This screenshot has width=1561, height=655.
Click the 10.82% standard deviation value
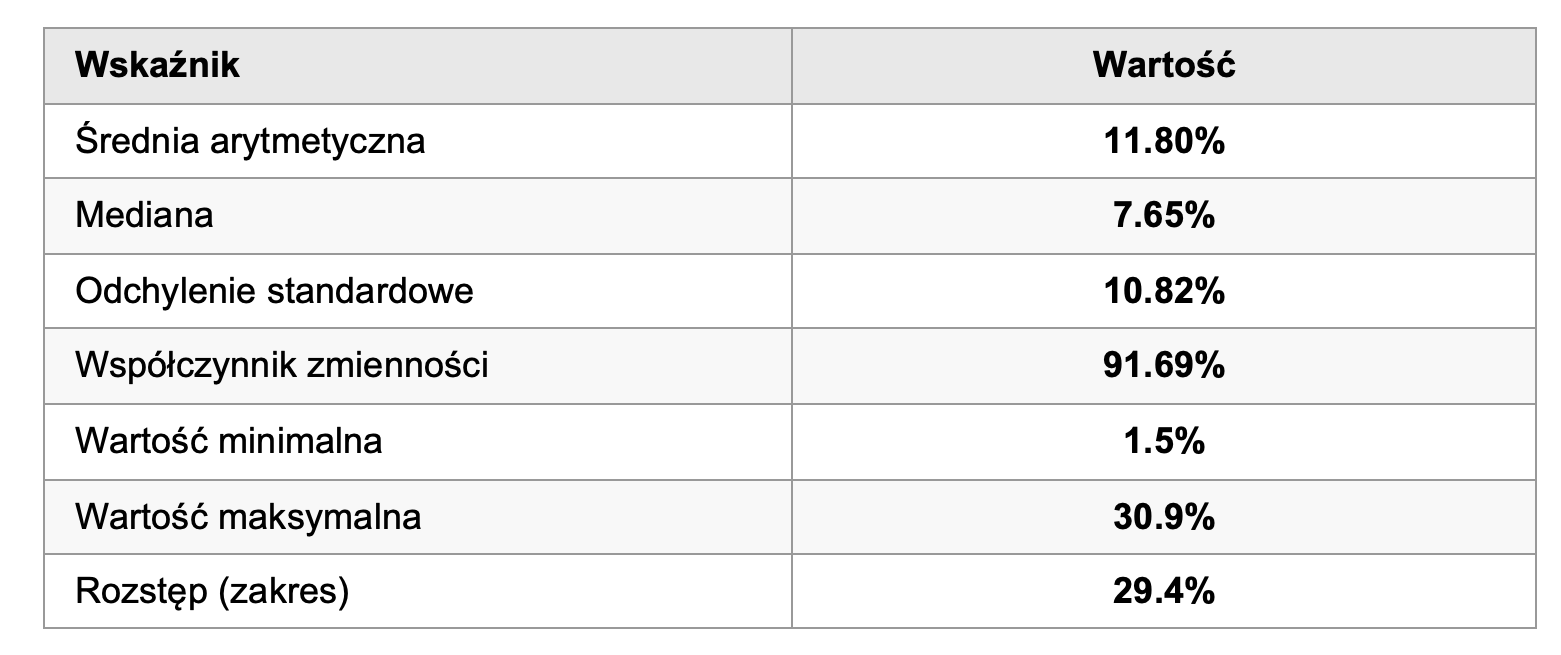[x=1163, y=291]
